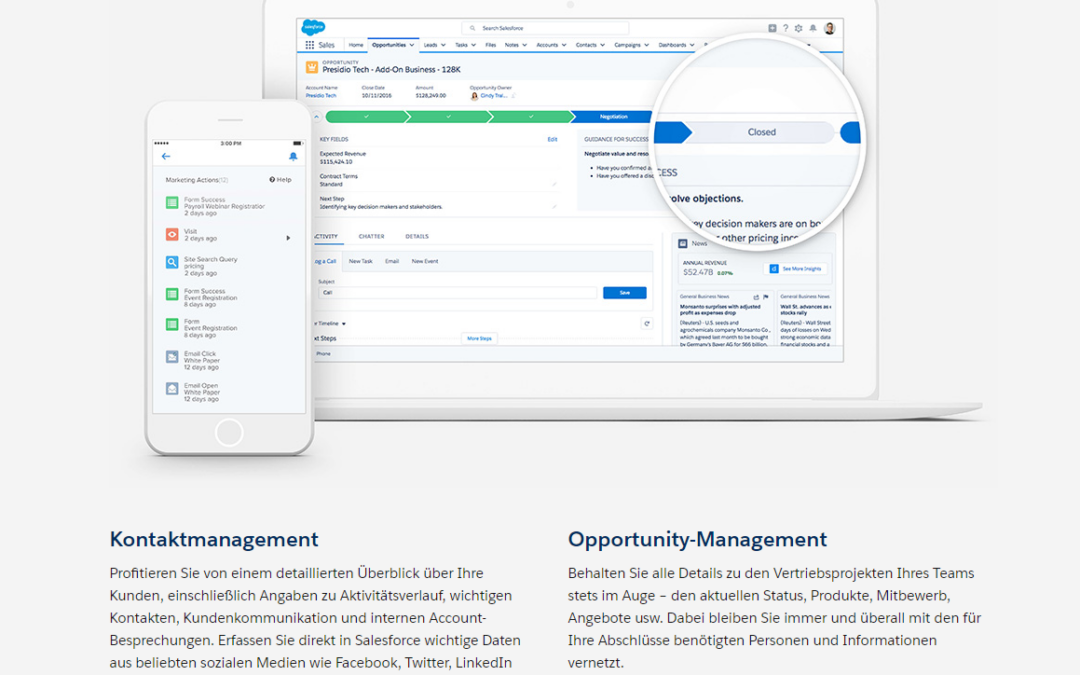The height and width of the screenshot is (675, 1080).
Task: Open the Contacts tab dropdown arrow
Action: 602,45
